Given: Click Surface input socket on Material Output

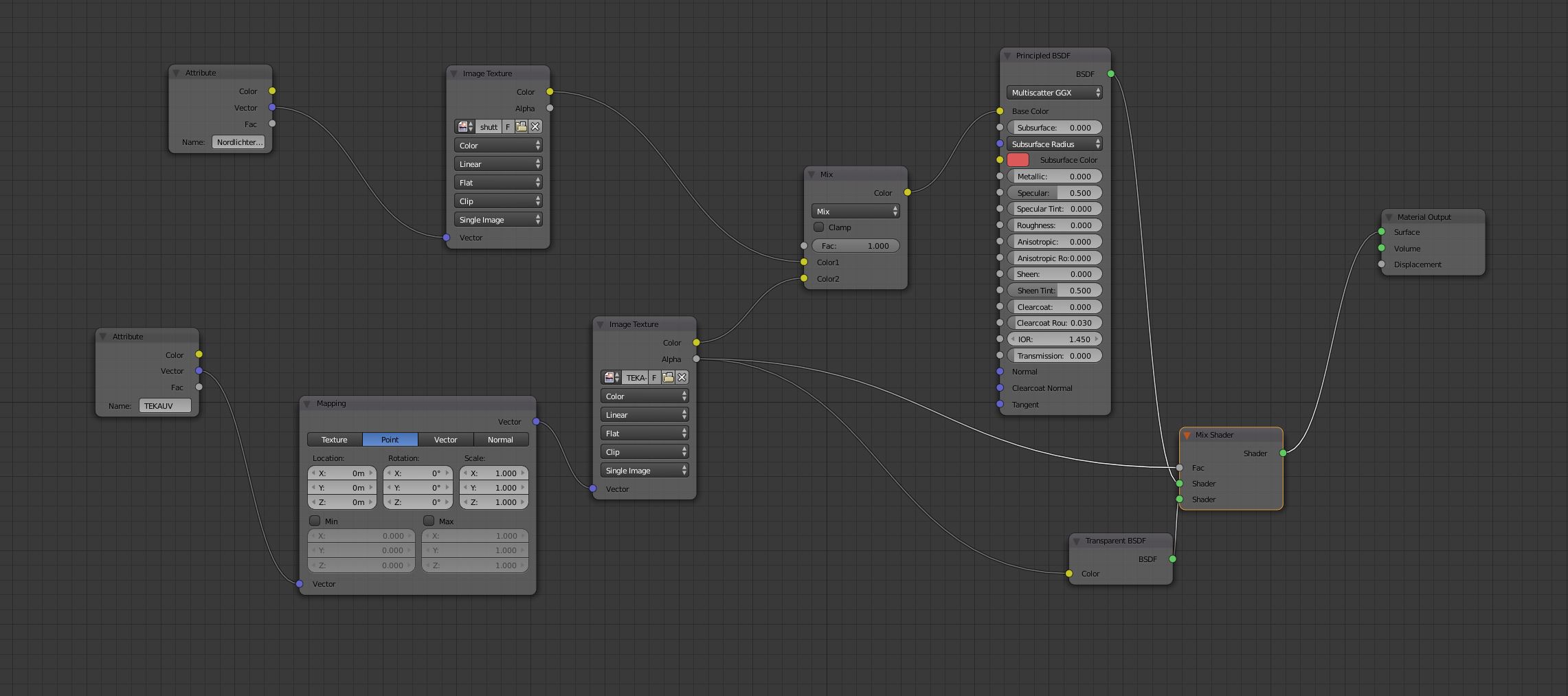Looking at the screenshot, I should [1382, 232].
